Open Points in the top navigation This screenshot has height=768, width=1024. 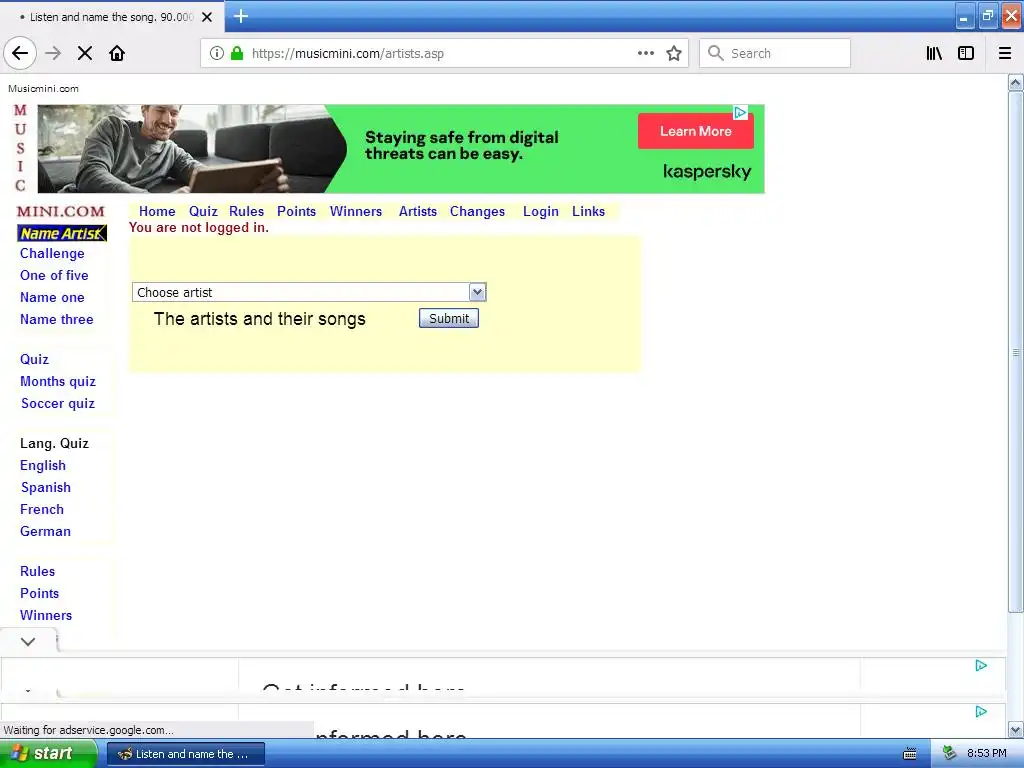(296, 211)
